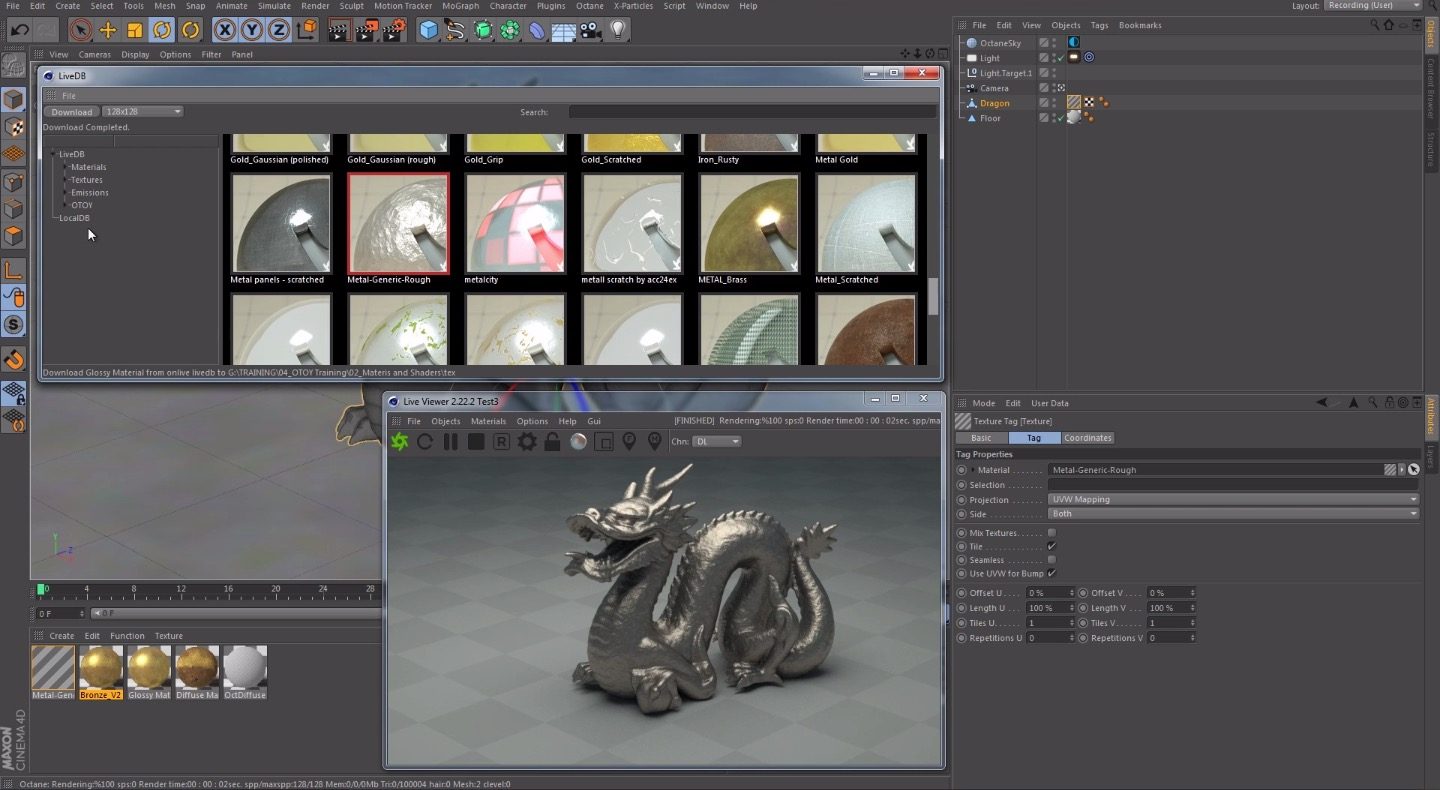Open Octane settings gear icon
Screen dimensions: 1440x790
click(527, 441)
